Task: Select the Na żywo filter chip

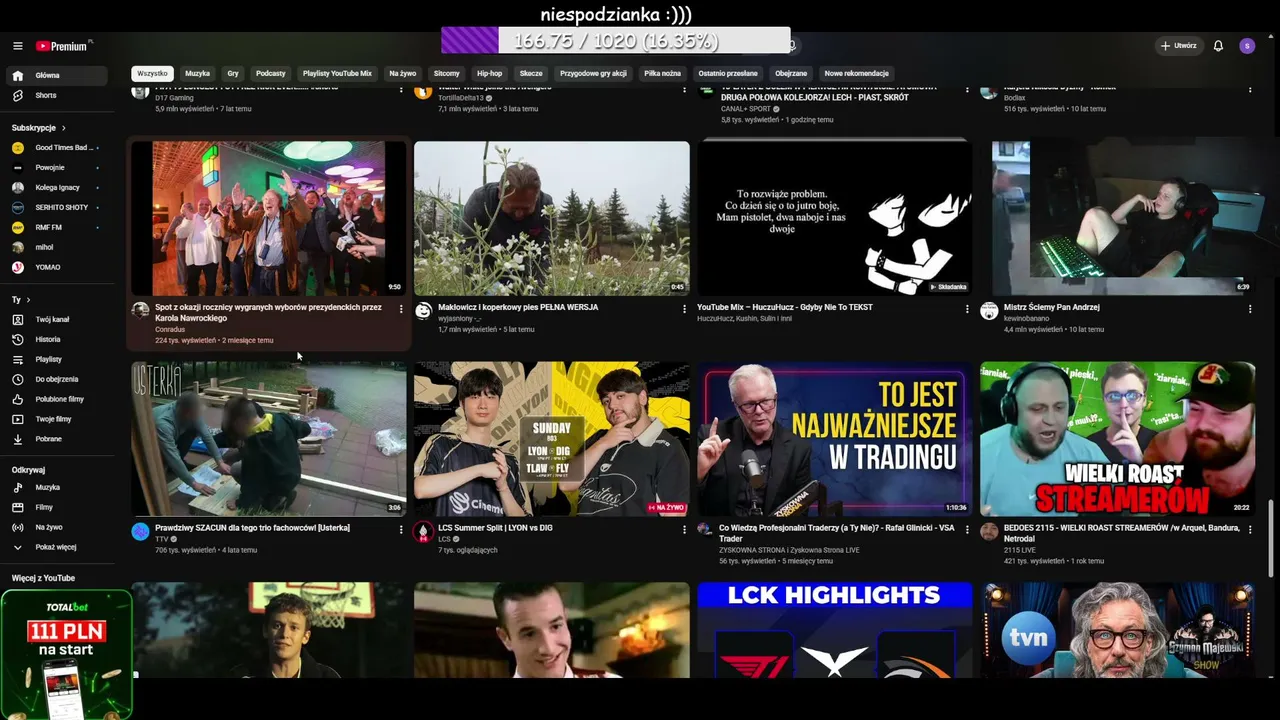Action: [402, 74]
